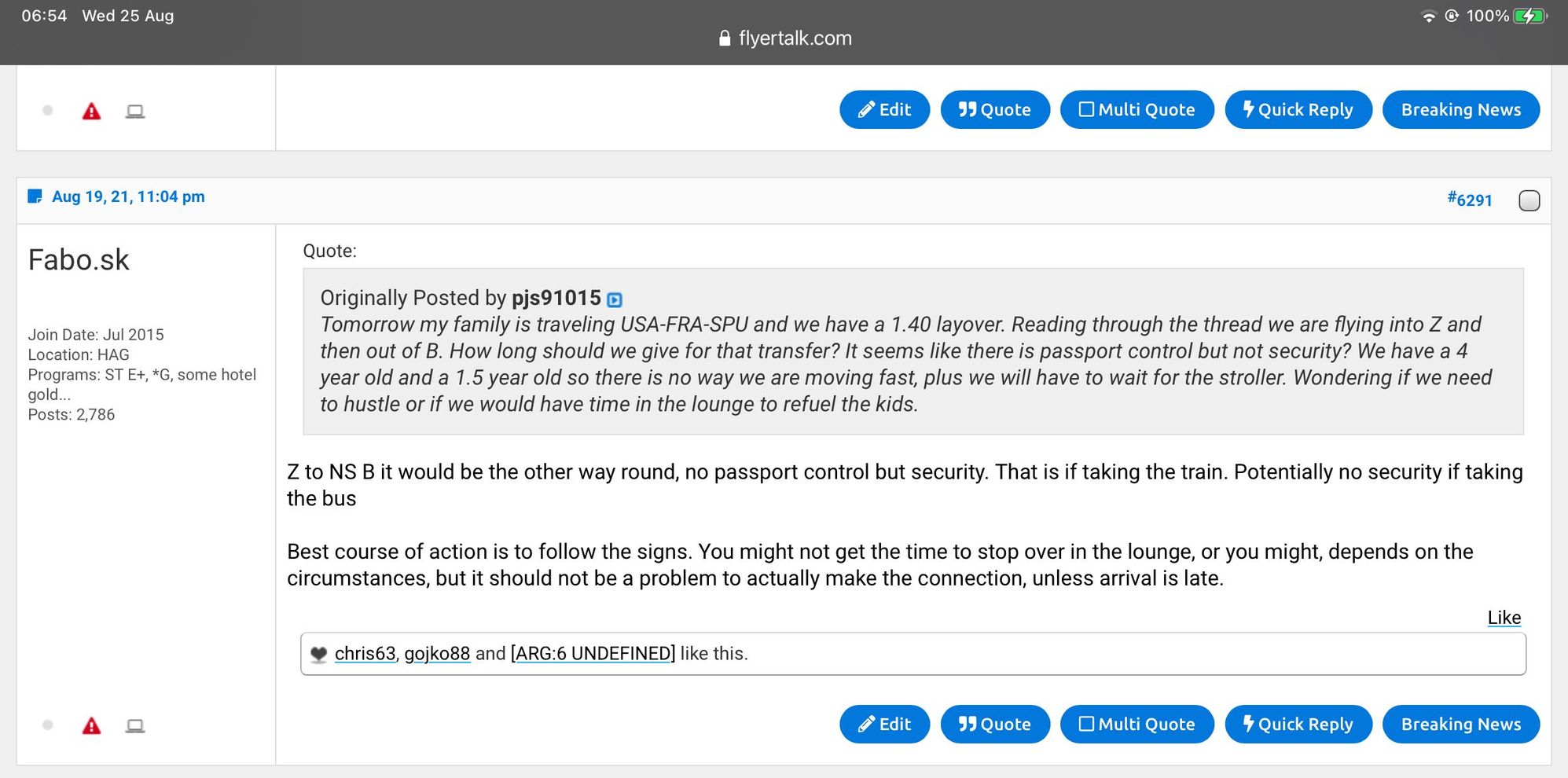1568x778 pixels.
Task: Click the grey online status dot under Fabo.sk
Action: pyautogui.click(x=48, y=725)
